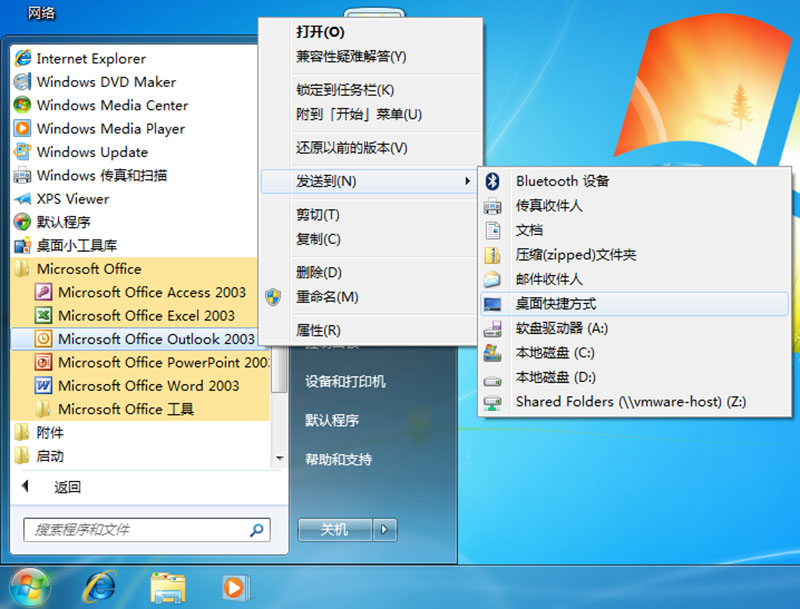Click the 关机 shutdown button
Image resolution: width=800 pixels, height=609 pixels.
click(x=335, y=530)
